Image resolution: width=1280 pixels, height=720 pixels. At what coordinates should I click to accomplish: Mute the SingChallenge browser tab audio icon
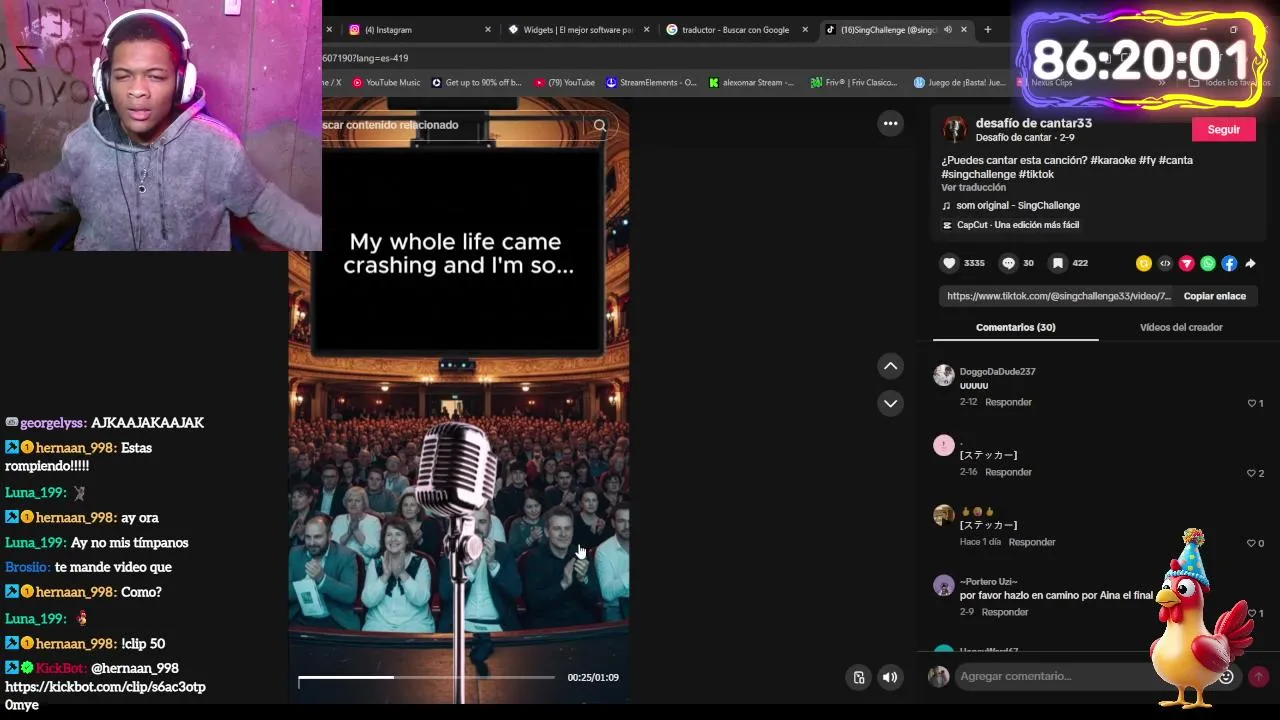[x=947, y=30]
